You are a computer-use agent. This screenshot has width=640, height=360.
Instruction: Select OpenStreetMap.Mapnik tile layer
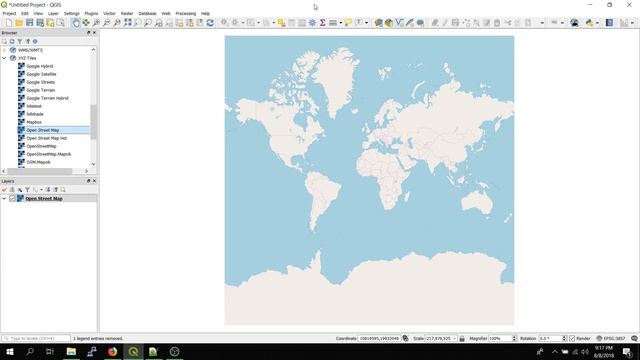point(49,154)
